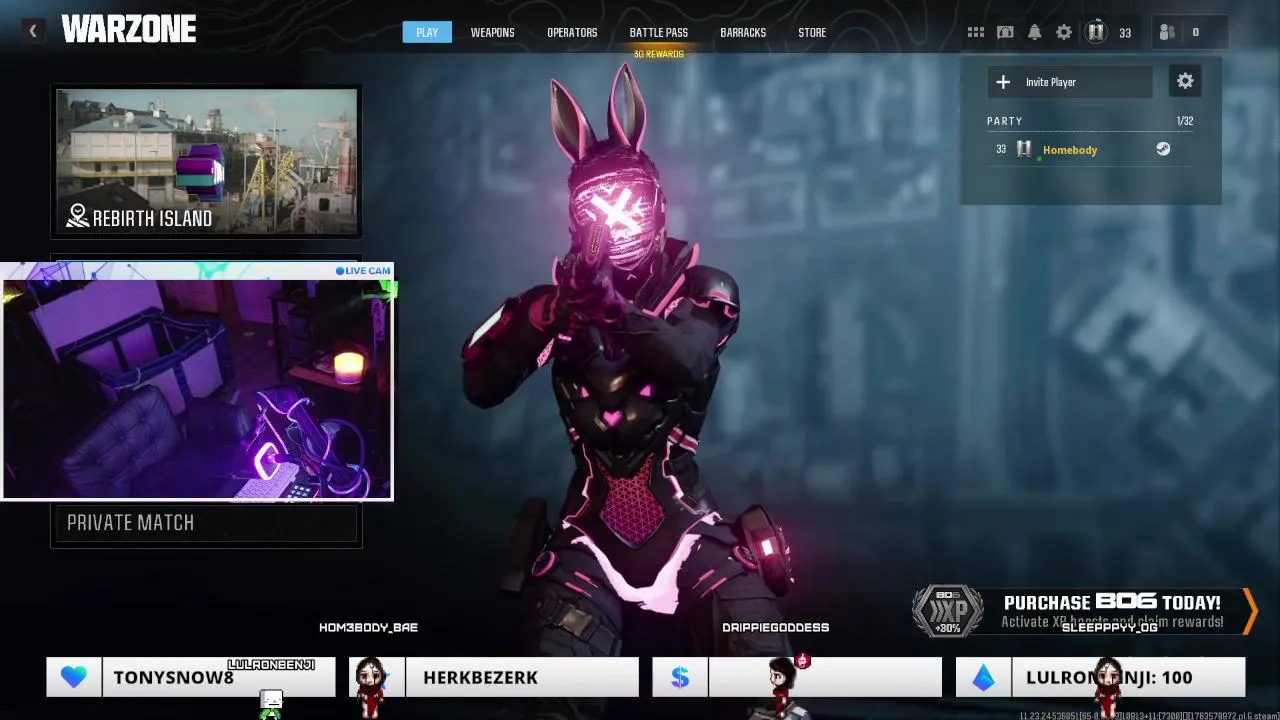Viewport: 1280px width, 720px height.
Task: Click the rank icon next to Homebody
Action: pos(1024,149)
